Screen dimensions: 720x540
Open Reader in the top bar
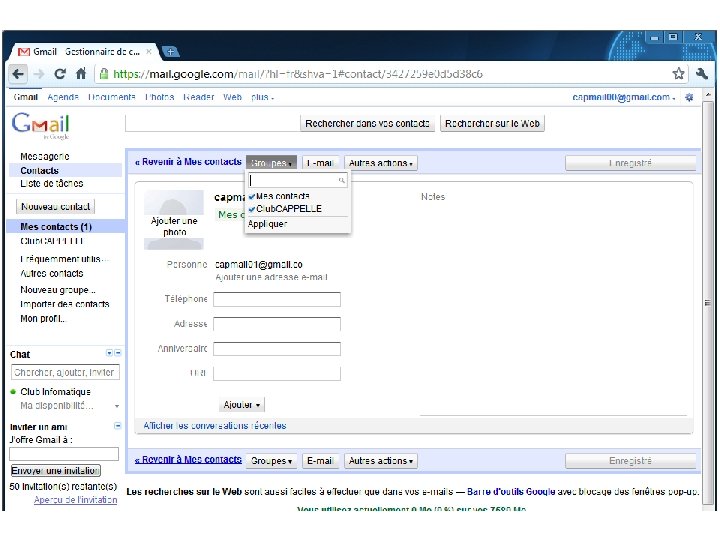click(x=198, y=97)
